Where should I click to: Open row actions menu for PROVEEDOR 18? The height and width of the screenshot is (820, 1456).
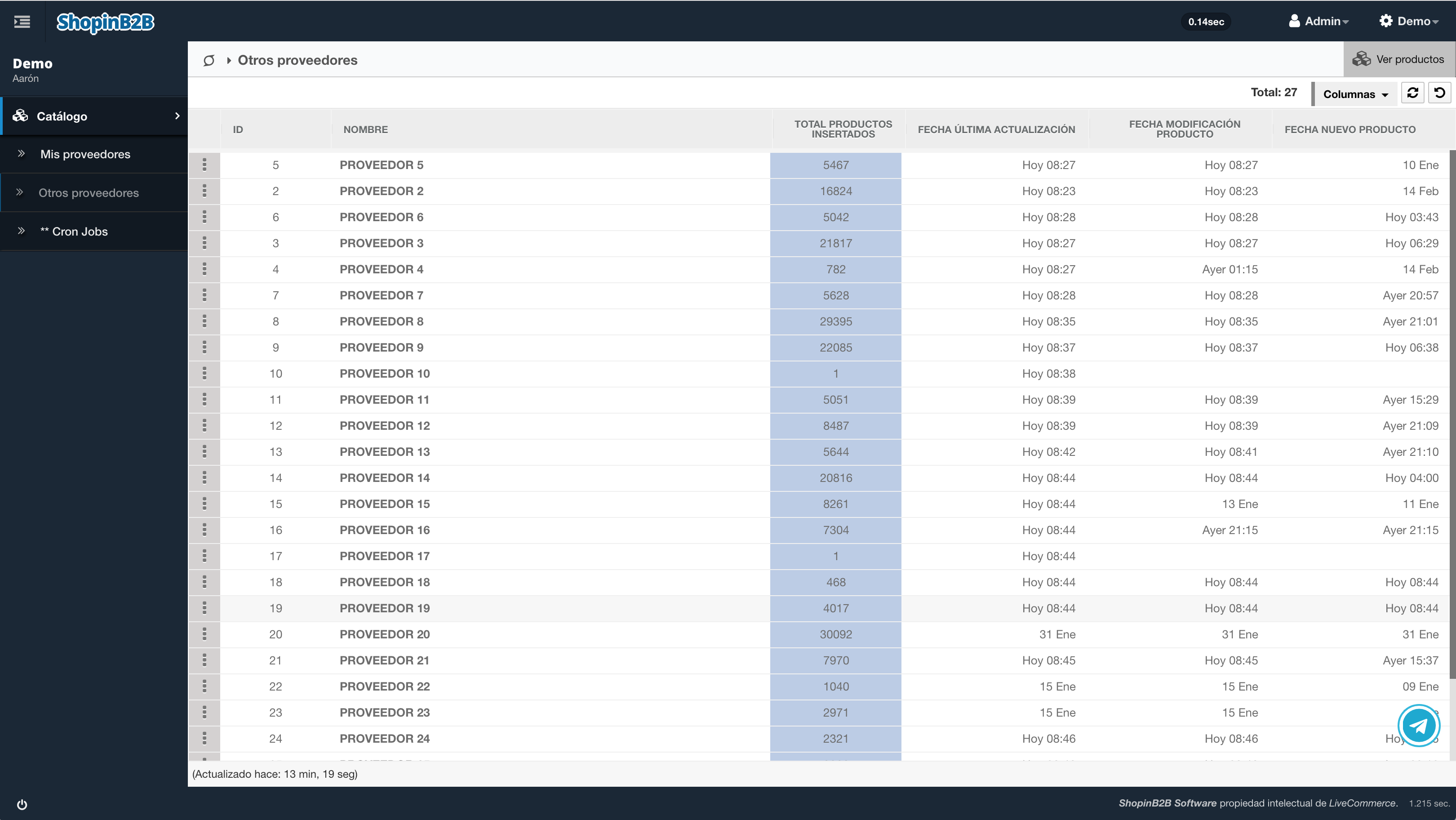(204, 582)
